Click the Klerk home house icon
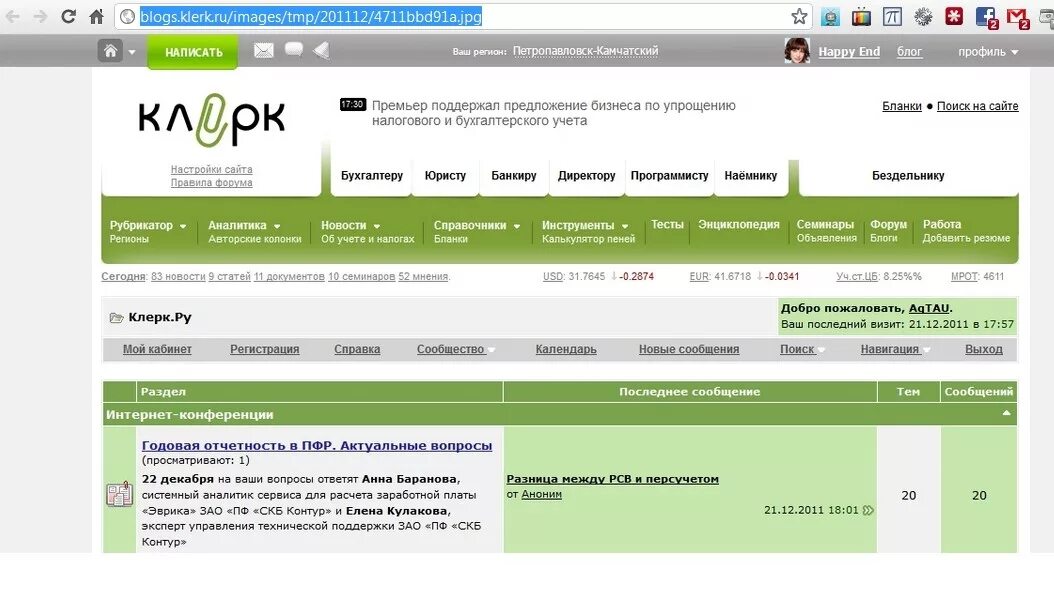1054x610 pixels. point(110,51)
